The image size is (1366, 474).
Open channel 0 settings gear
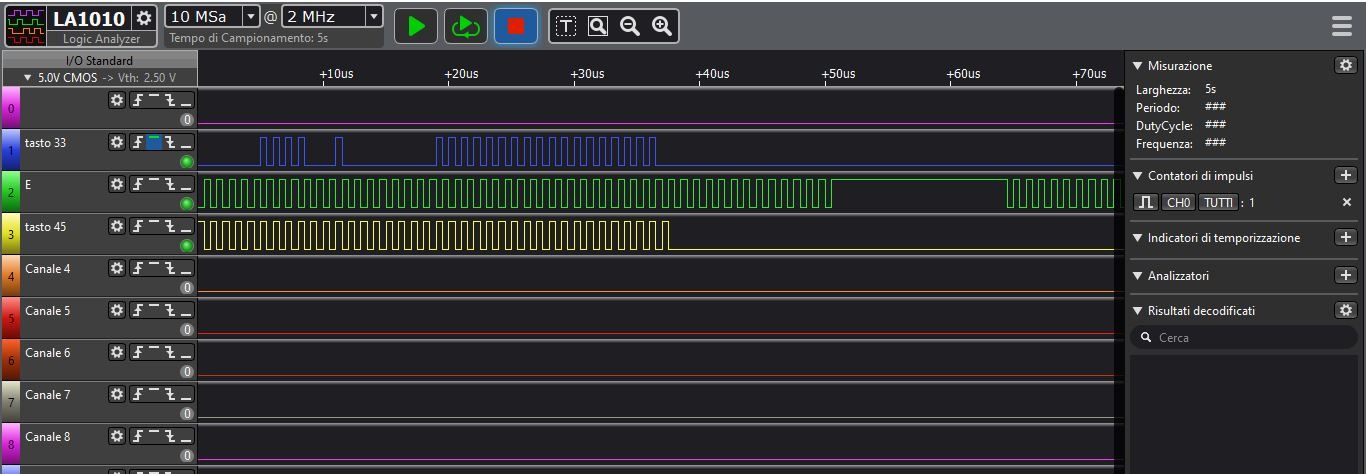[x=117, y=101]
